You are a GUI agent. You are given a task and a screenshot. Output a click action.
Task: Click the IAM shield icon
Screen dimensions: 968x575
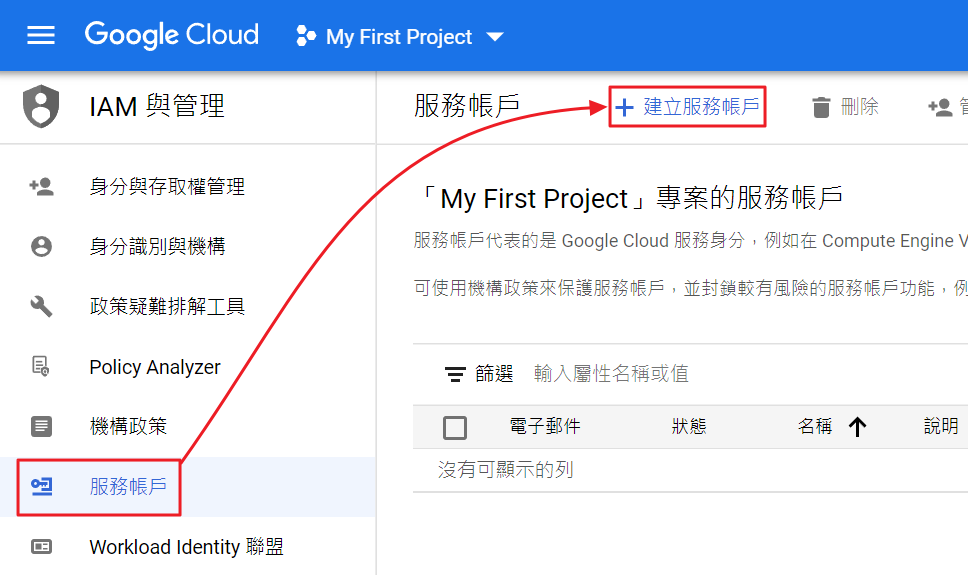click(41, 105)
